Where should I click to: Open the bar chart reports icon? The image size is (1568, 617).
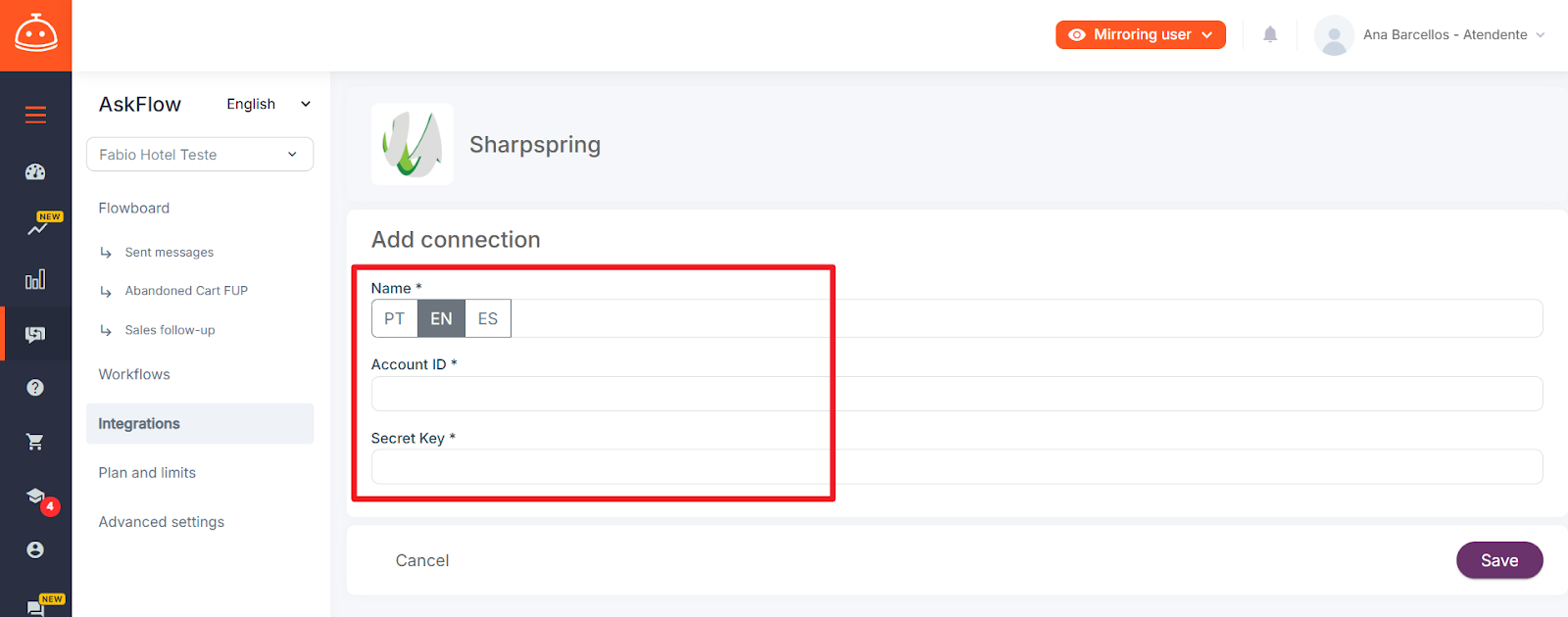(35, 280)
